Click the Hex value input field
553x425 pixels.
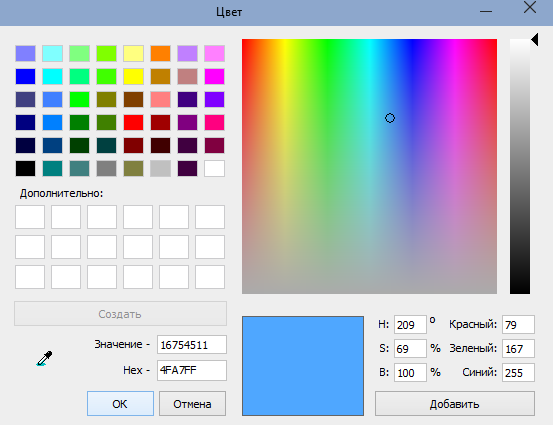pyautogui.click(x=192, y=370)
